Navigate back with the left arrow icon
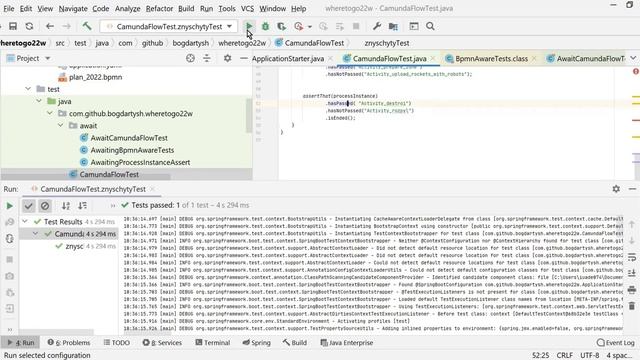The height and width of the screenshot is (360, 640). tap(50, 27)
